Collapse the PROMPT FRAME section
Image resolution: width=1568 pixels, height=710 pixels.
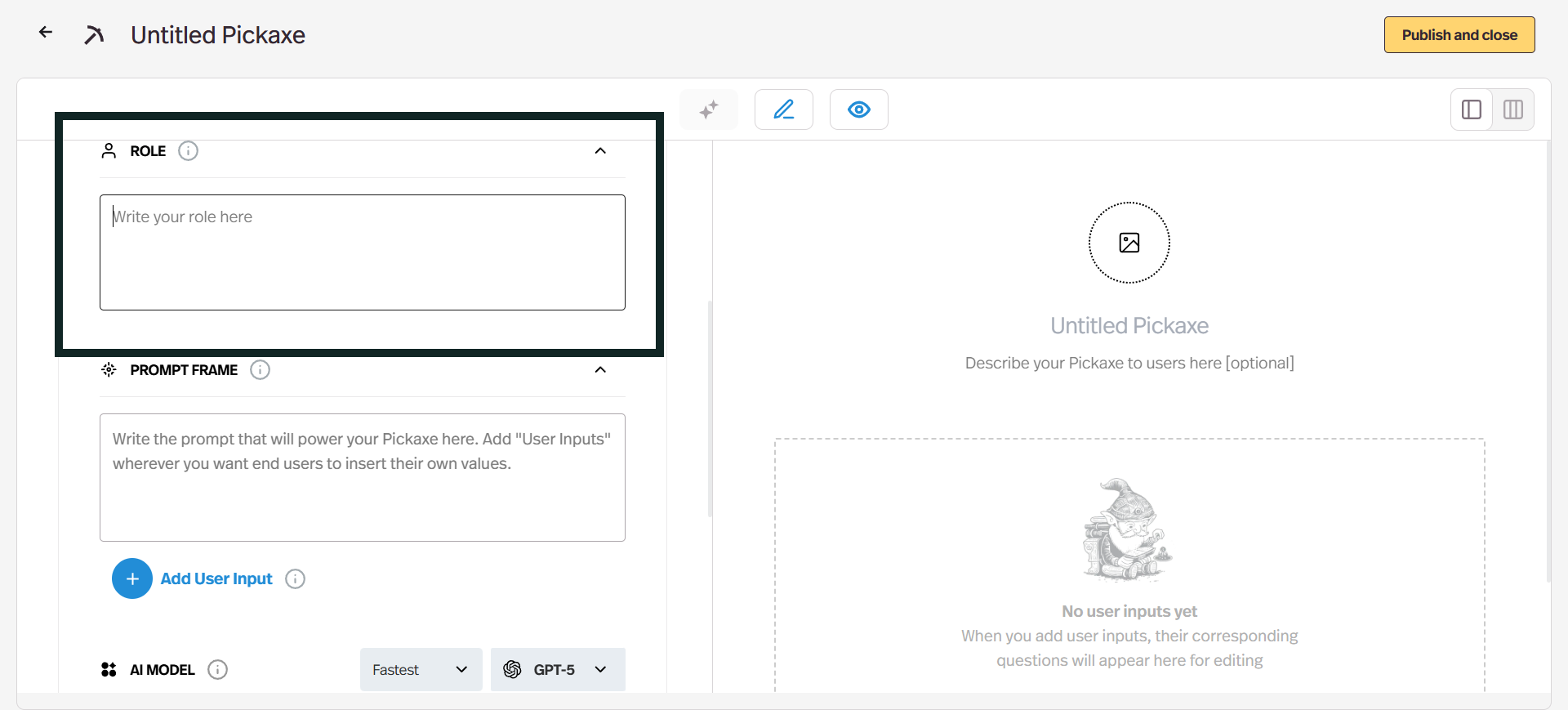(x=600, y=370)
